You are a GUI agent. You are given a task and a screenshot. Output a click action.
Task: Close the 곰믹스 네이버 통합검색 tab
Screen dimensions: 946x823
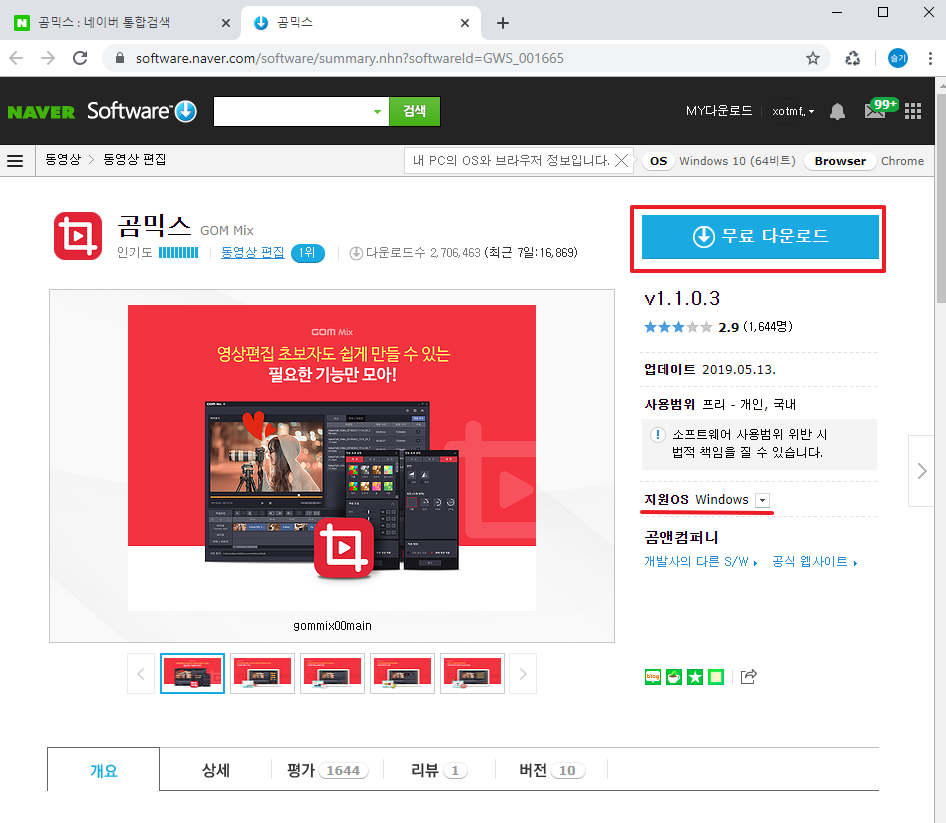point(226,23)
